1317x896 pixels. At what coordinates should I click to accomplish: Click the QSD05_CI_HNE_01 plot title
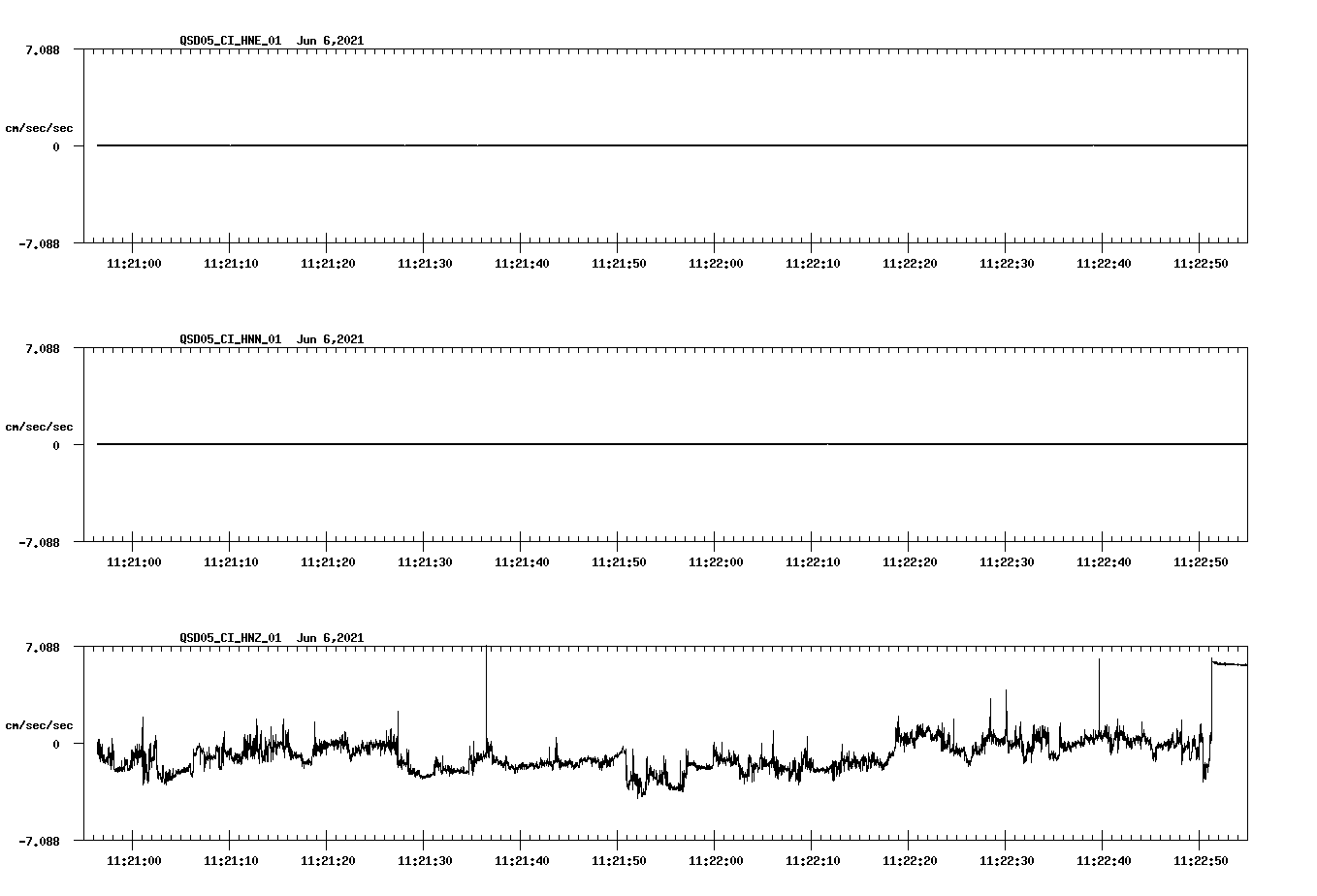click(x=231, y=41)
